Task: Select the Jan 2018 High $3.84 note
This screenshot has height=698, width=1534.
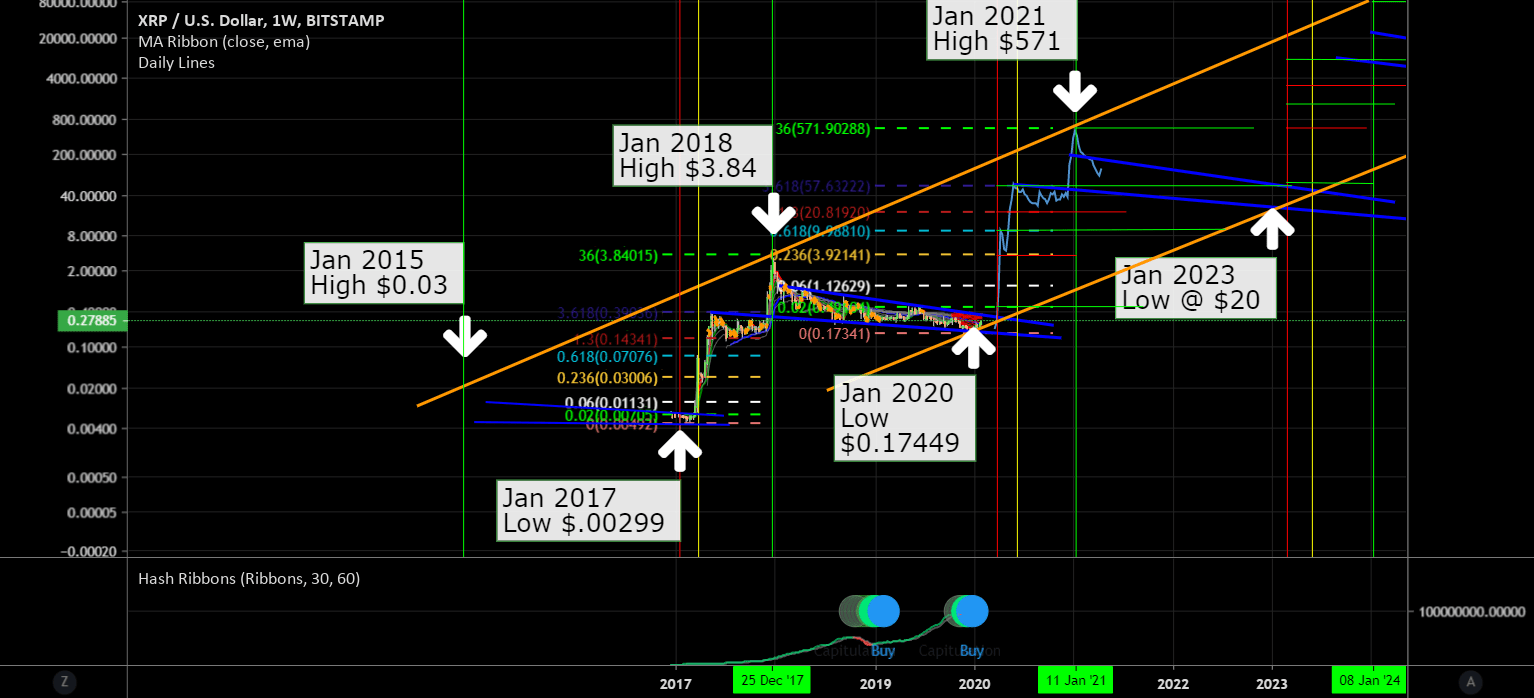Action: (692, 156)
